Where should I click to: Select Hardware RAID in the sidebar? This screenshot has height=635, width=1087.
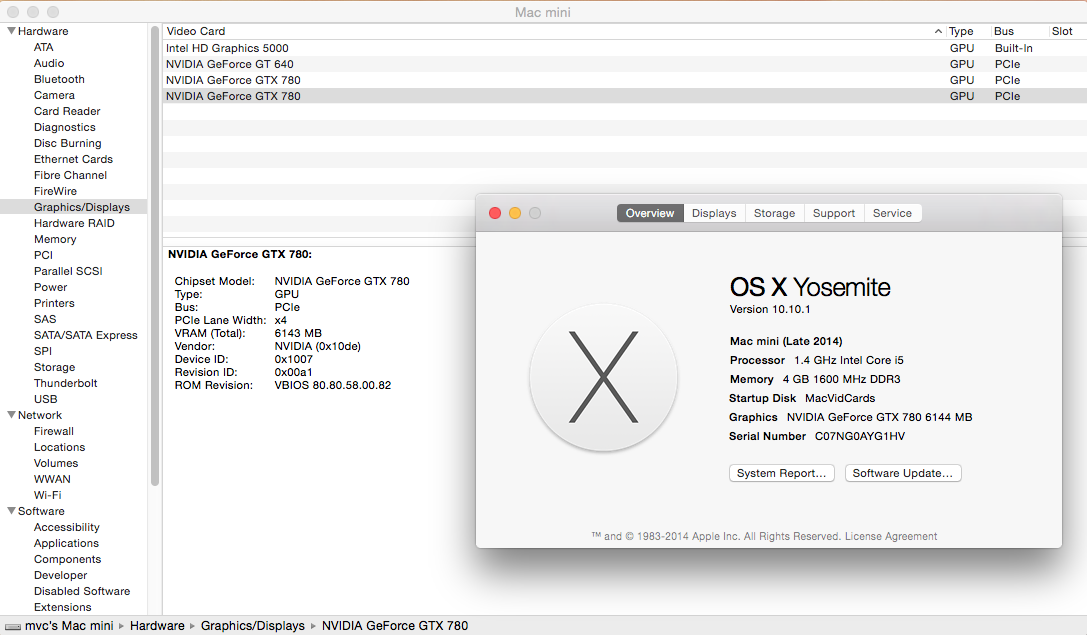[74, 223]
